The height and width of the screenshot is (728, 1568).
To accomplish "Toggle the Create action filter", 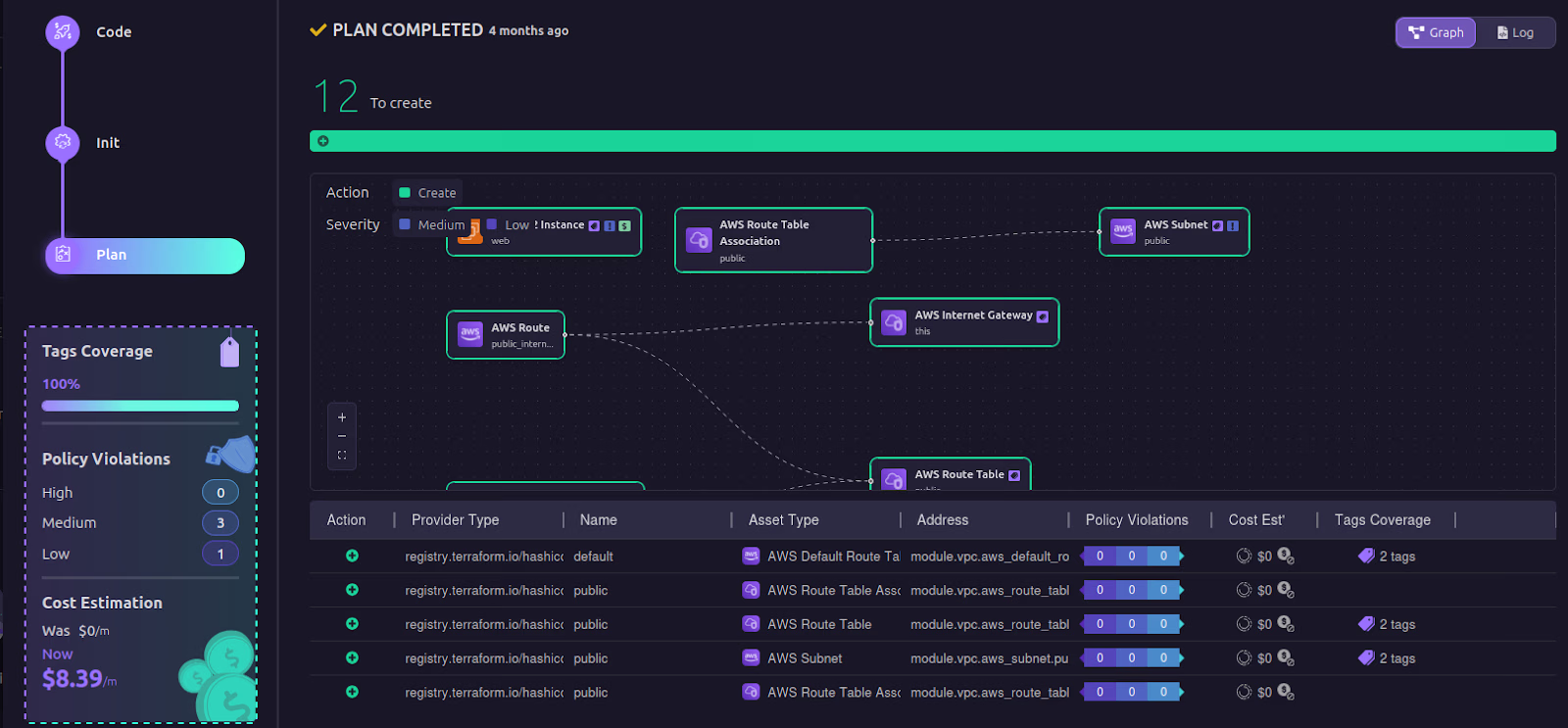I will (x=427, y=193).
